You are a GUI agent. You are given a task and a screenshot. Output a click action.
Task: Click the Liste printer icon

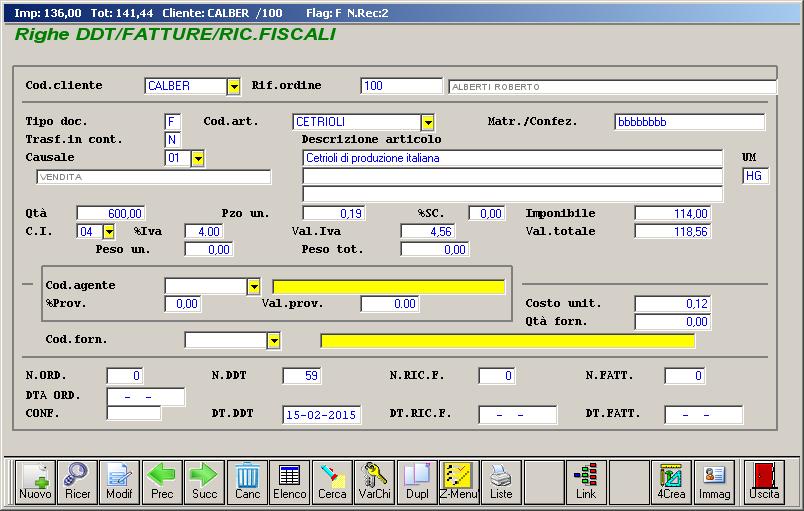(501, 482)
